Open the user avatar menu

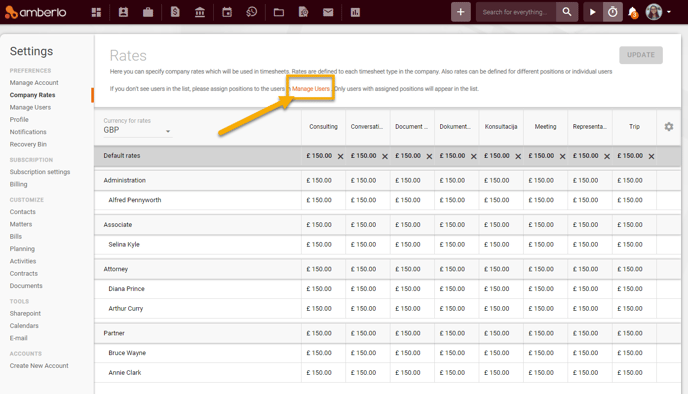(x=658, y=12)
